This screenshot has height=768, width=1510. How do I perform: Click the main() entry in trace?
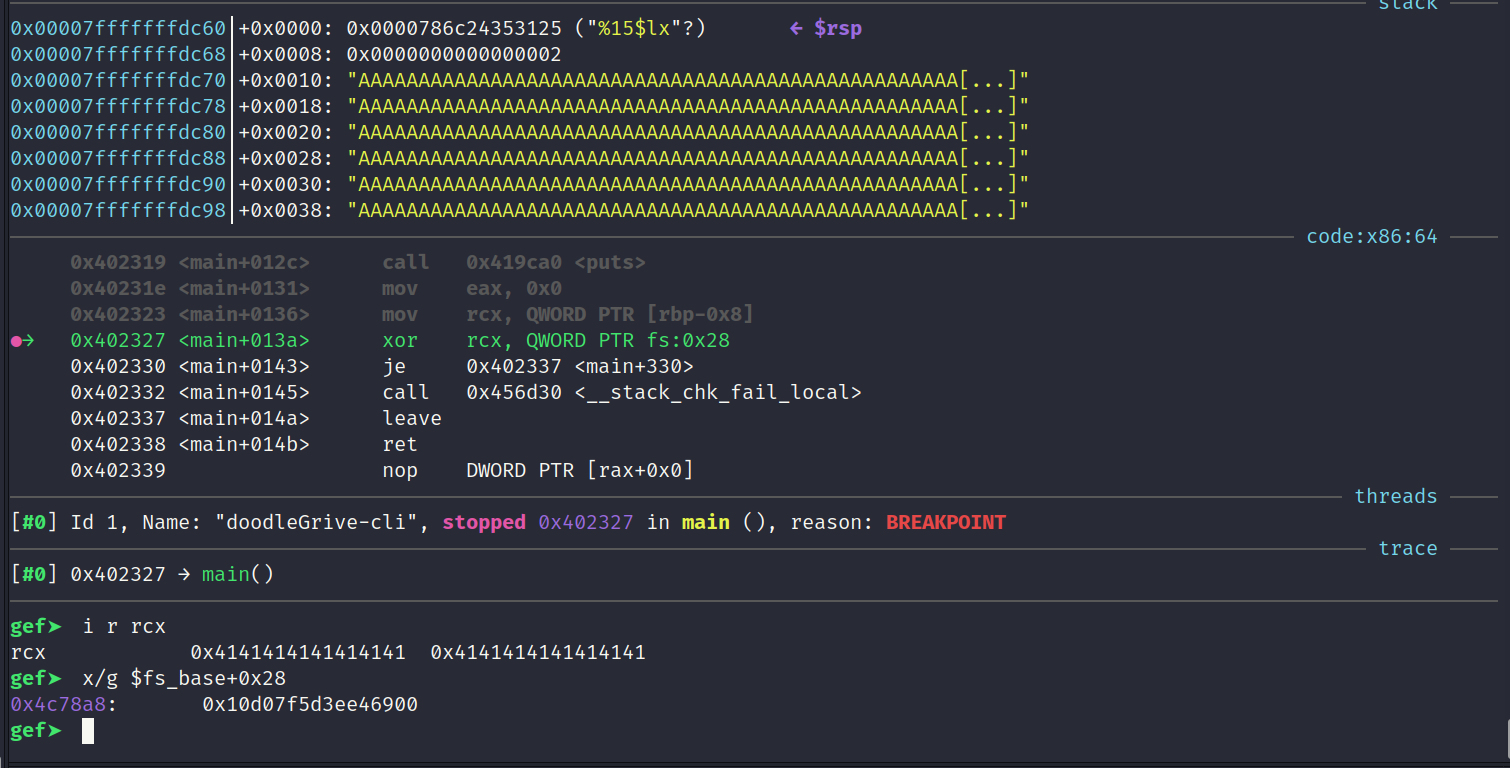[238, 575]
